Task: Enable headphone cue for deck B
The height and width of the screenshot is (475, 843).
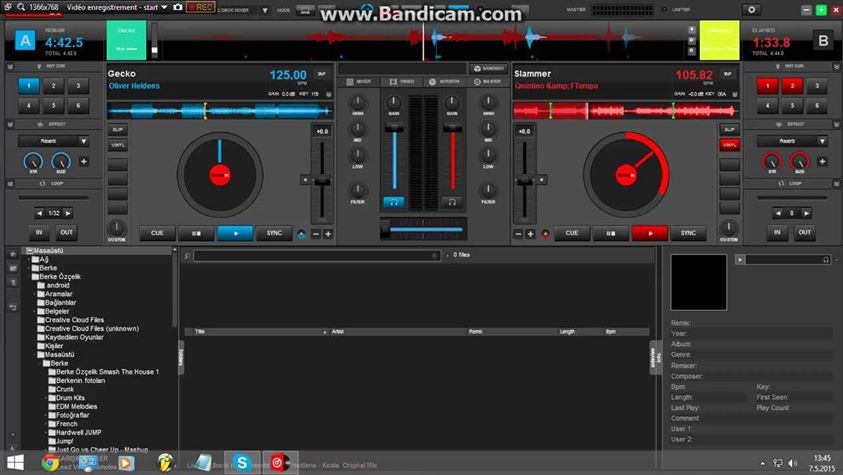Action: click(x=452, y=202)
